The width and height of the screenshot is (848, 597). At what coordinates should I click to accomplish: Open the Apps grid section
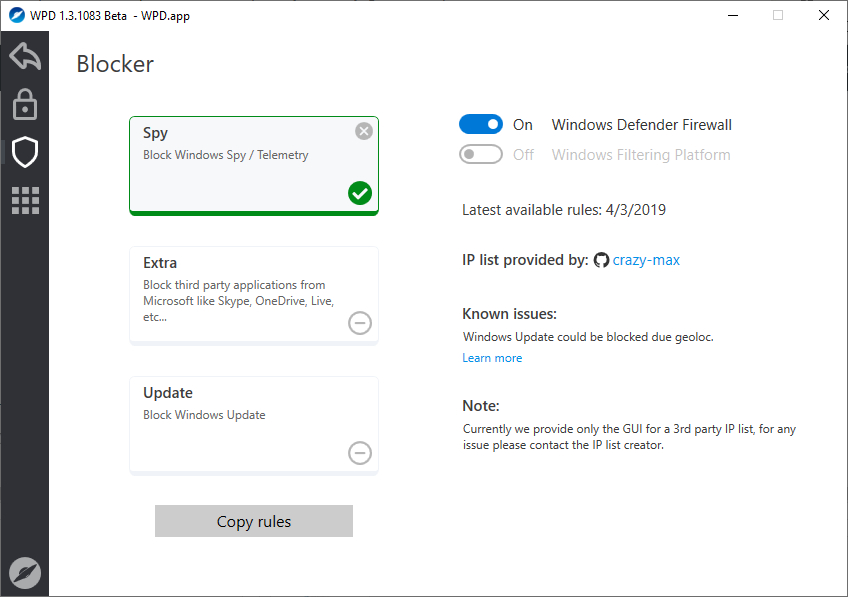(25, 200)
